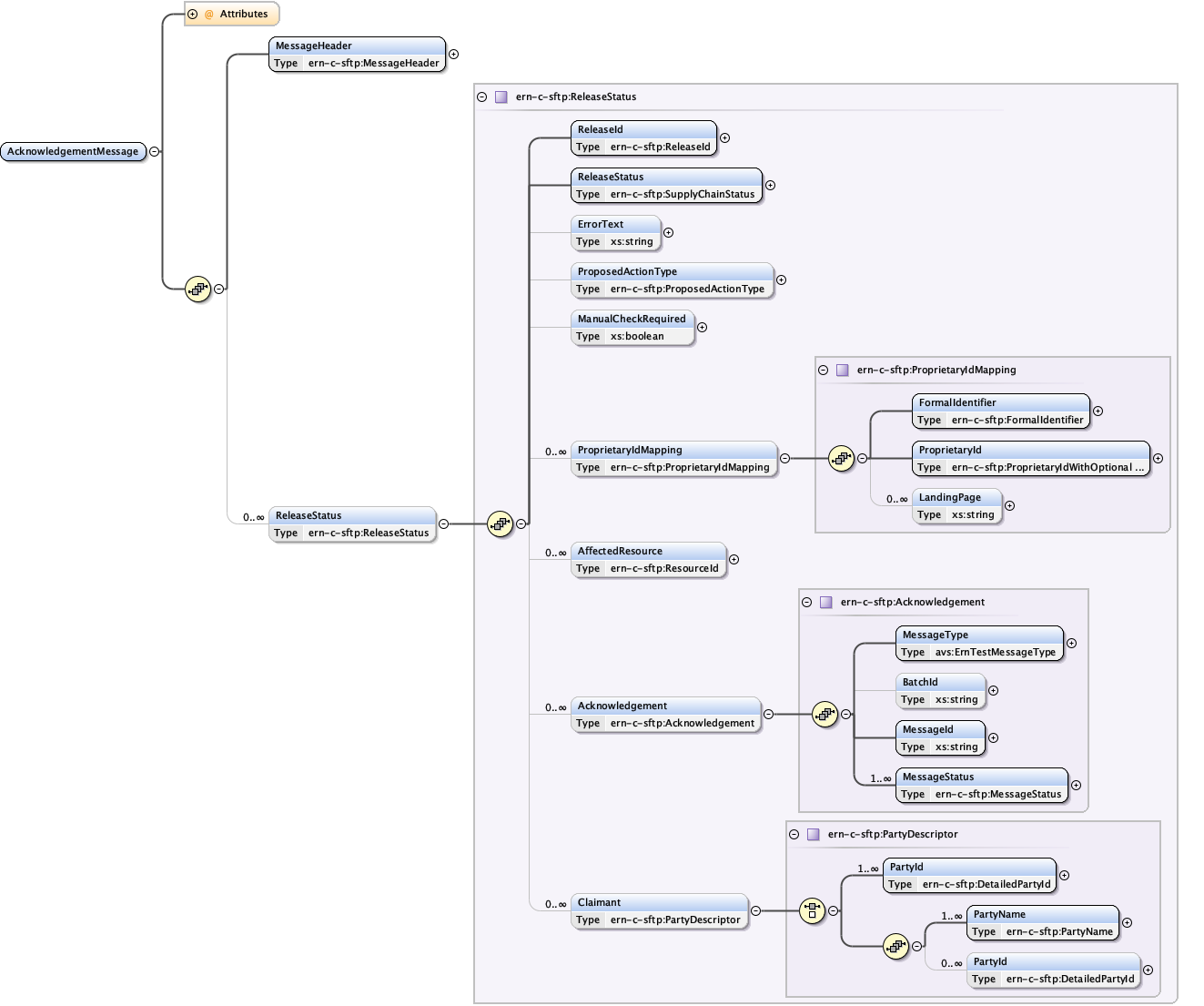Viewport: 1204px width, 1006px height.
Task: Click the avs:ErnTestMessageType type text
Action: click(x=996, y=653)
